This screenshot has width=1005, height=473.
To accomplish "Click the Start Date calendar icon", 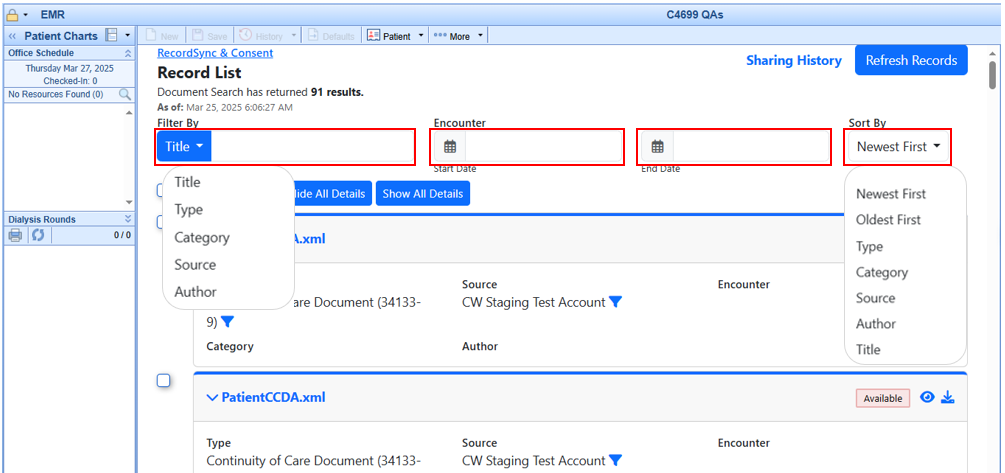I will [450, 147].
